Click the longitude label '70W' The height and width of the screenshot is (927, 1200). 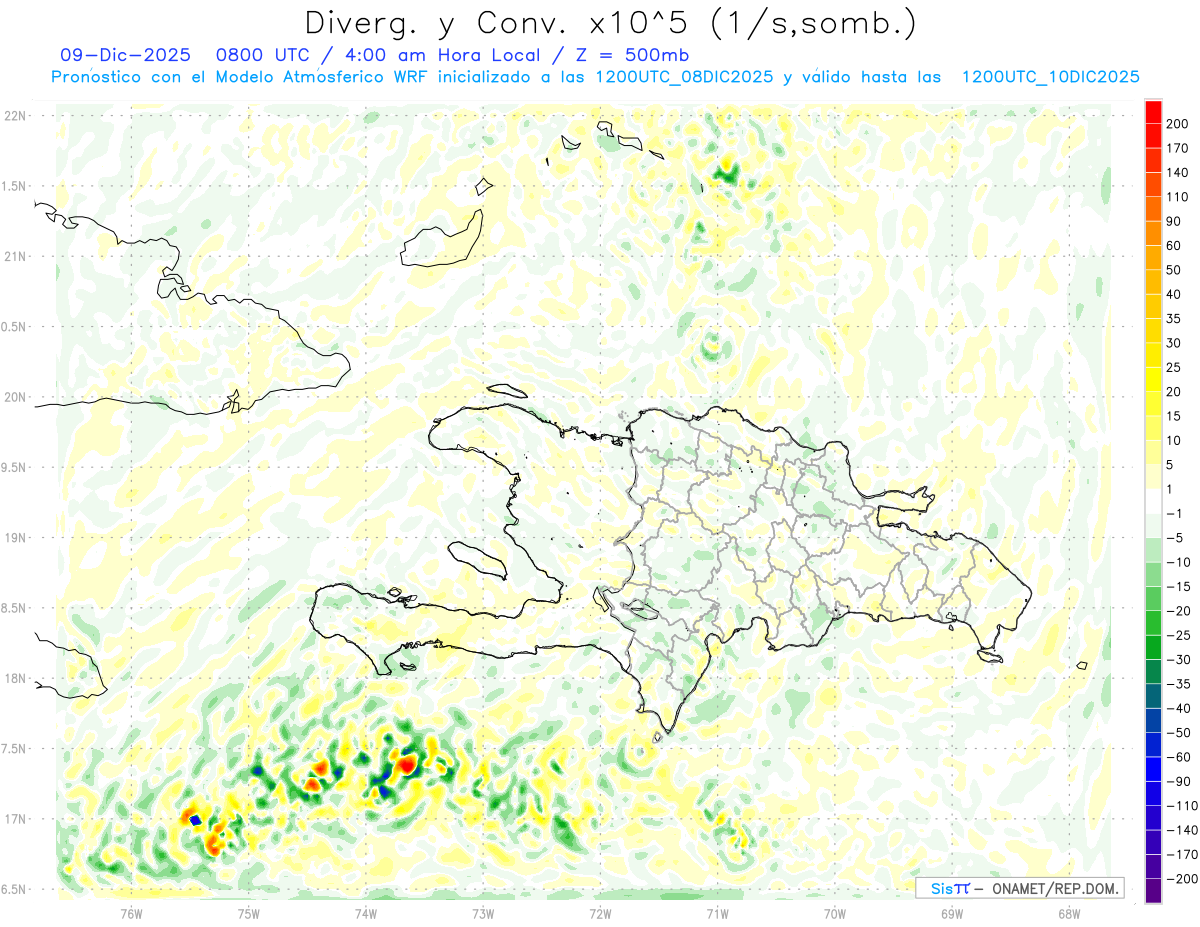click(x=834, y=913)
